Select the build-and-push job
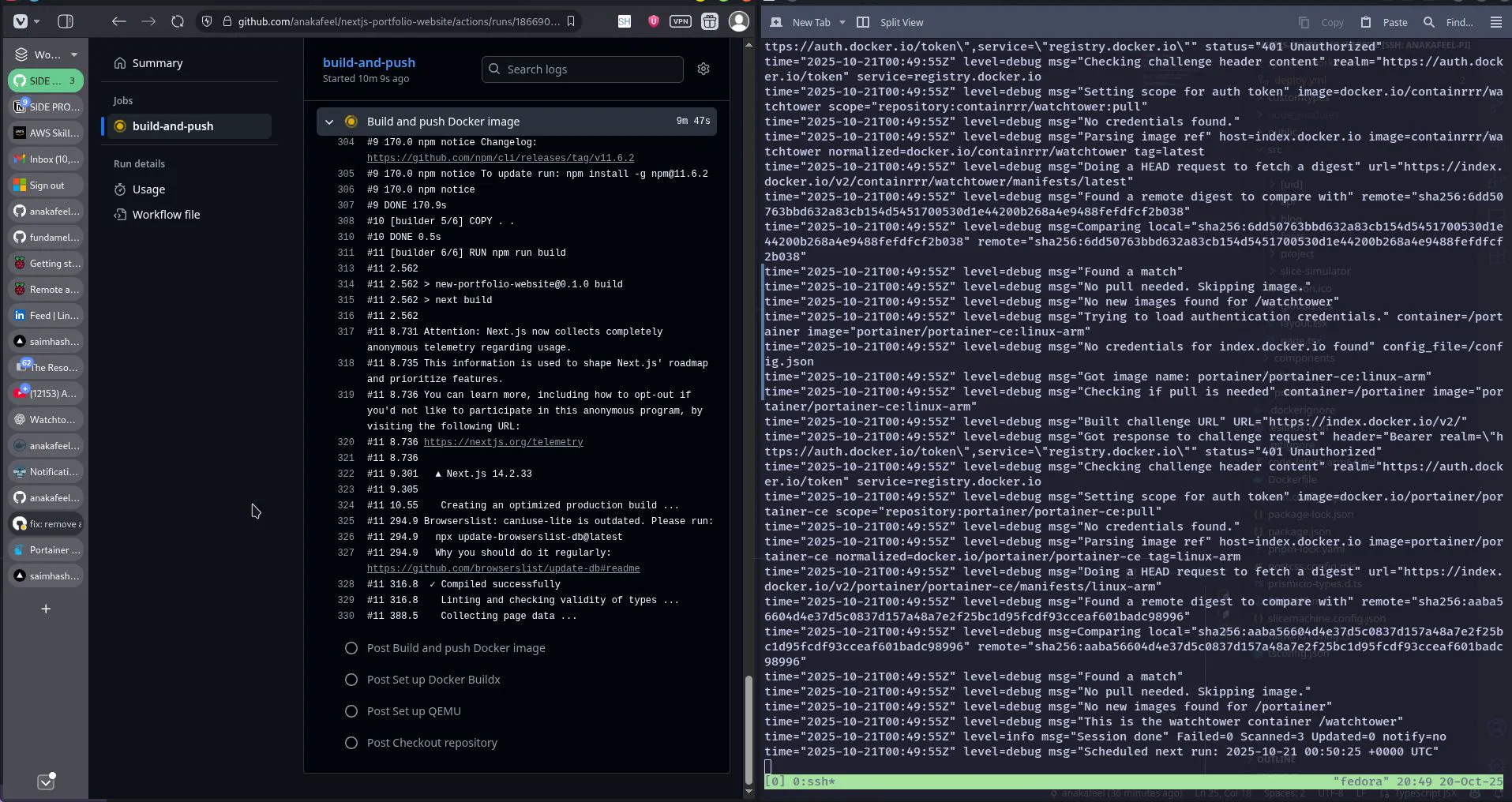This screenshot has width=1512, height=802. pos(188,126)
